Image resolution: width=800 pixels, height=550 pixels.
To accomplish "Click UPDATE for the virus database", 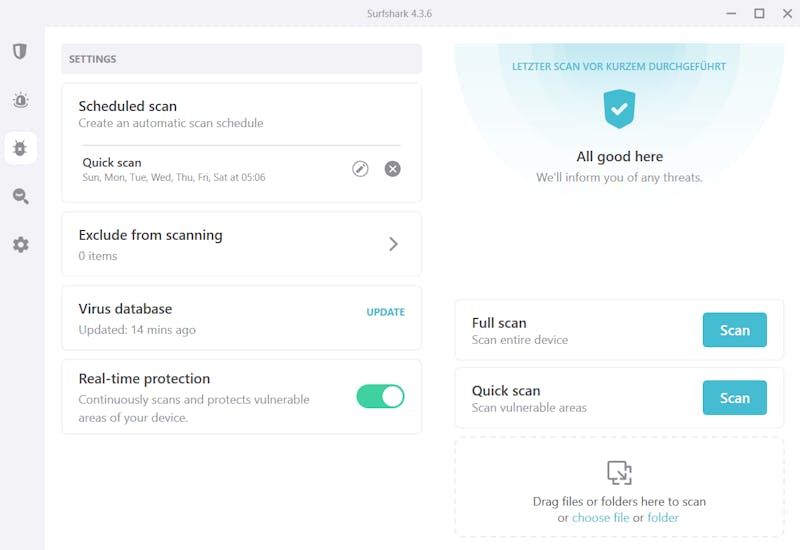I will pyautogui.click(x=385, y=312).
